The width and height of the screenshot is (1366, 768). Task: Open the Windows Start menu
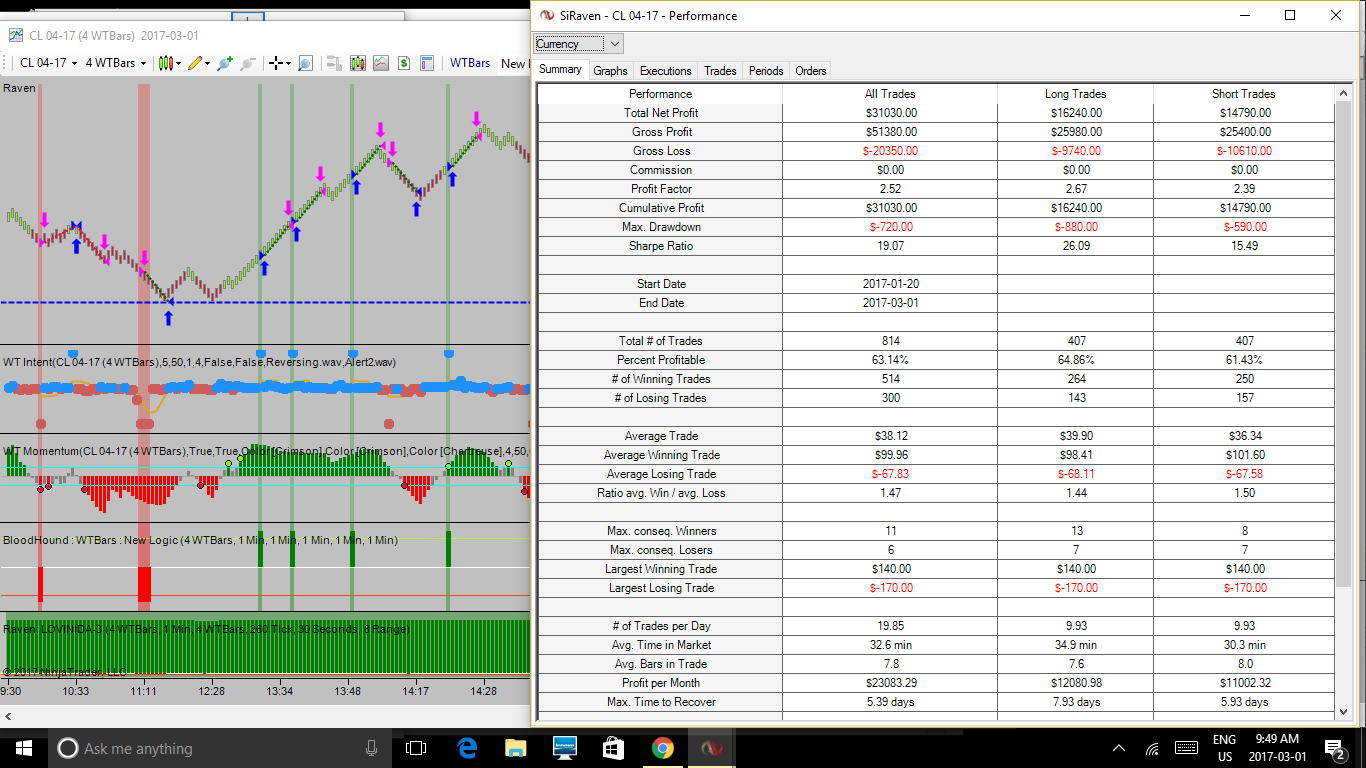24,748
